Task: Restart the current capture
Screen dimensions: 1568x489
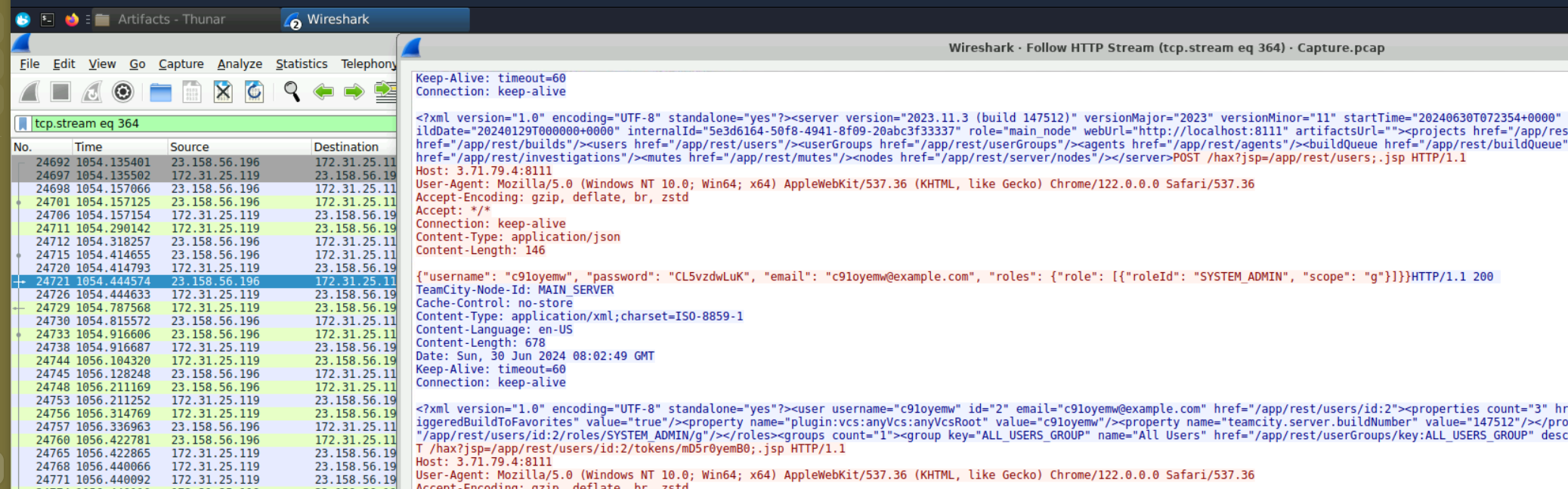Action: coord(91,92)
